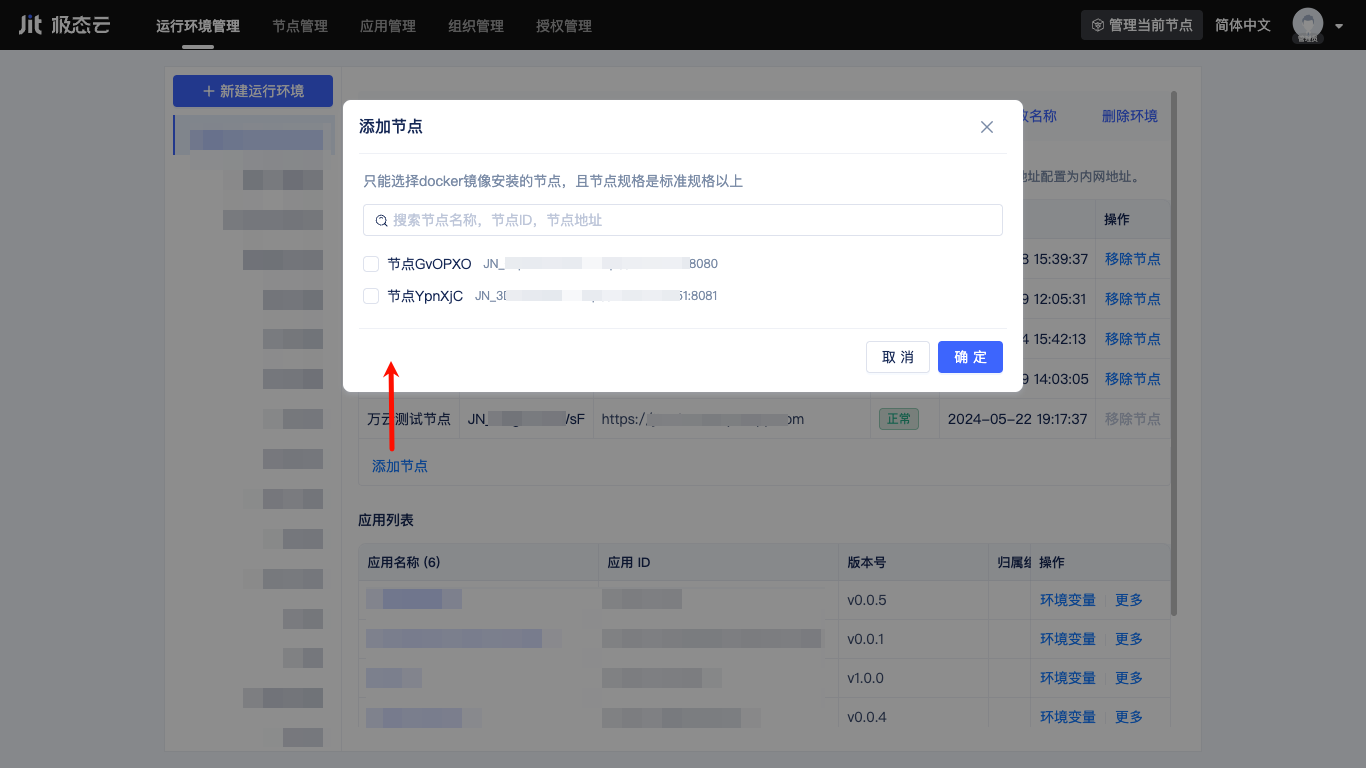1366x768 pixels.
Task: Open the 运行环境管理 tab
Action: coord(198,26)
